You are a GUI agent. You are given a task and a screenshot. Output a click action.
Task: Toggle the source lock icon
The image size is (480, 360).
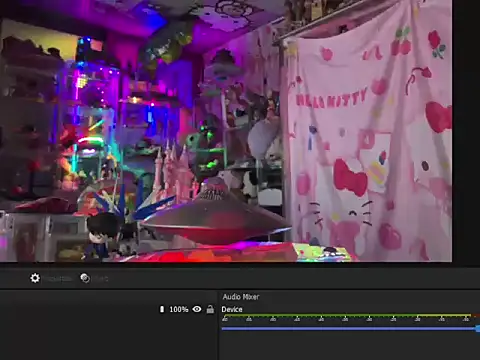210,309
